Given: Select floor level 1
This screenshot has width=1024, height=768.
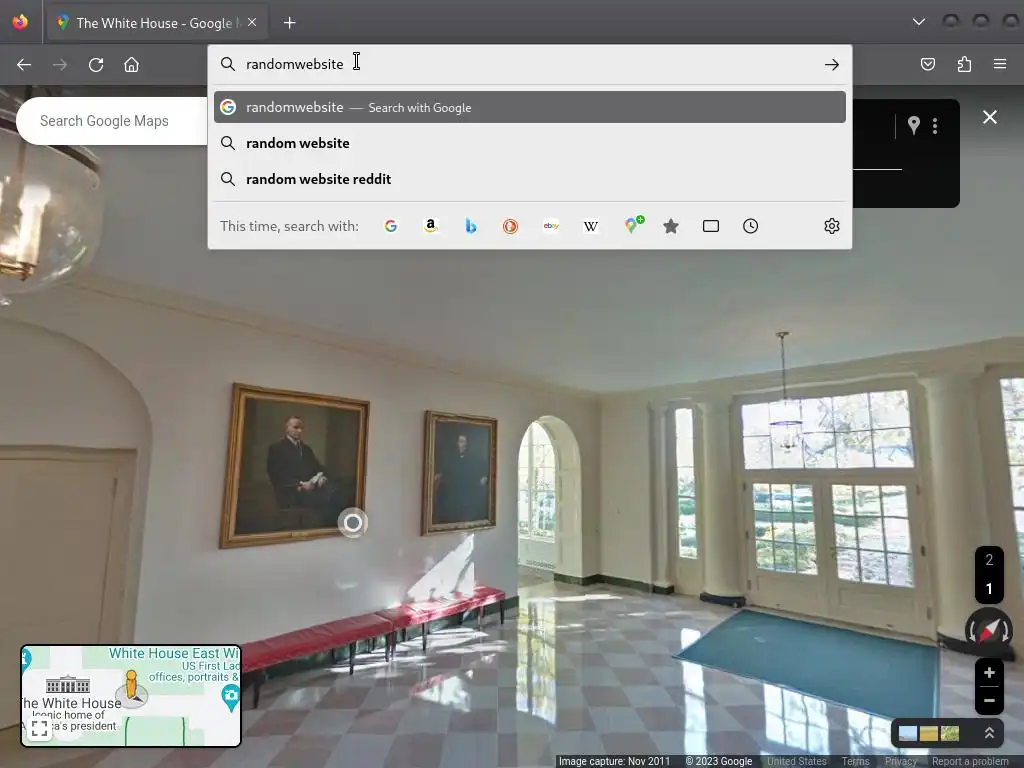Looking at the screenshot, I should tap(989, 589).
